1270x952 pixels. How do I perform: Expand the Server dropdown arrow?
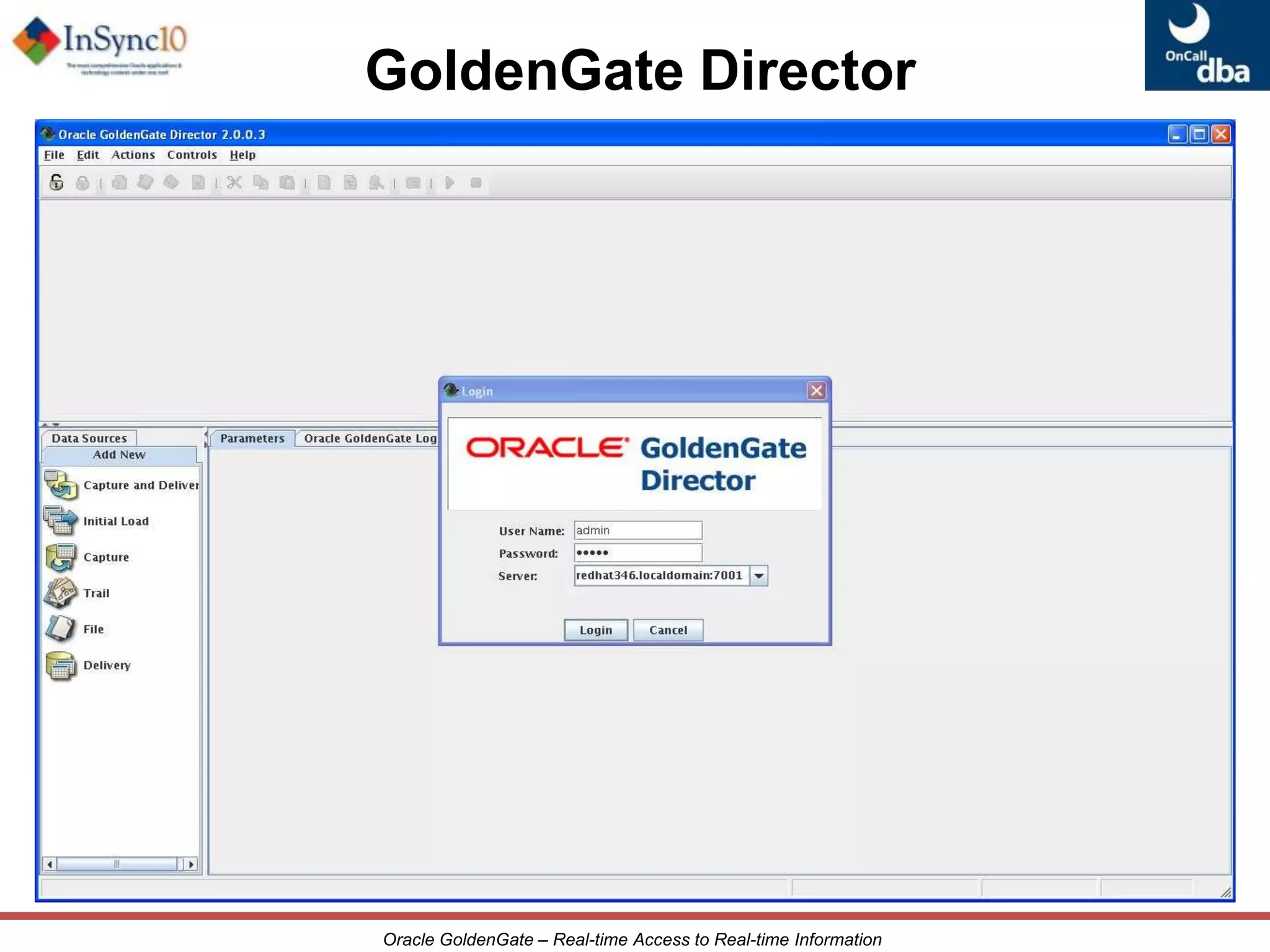tap(759, 576)
